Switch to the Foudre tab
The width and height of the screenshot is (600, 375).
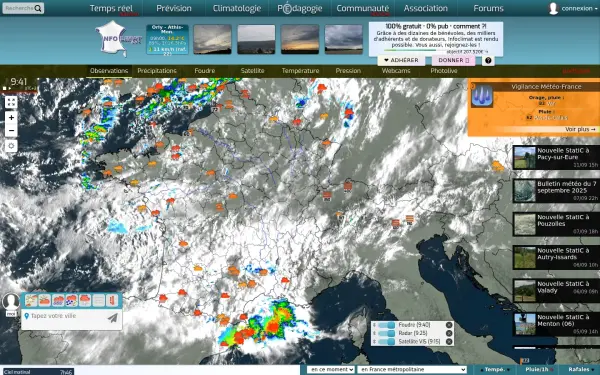pyautogui.click(x=205, y=71)
